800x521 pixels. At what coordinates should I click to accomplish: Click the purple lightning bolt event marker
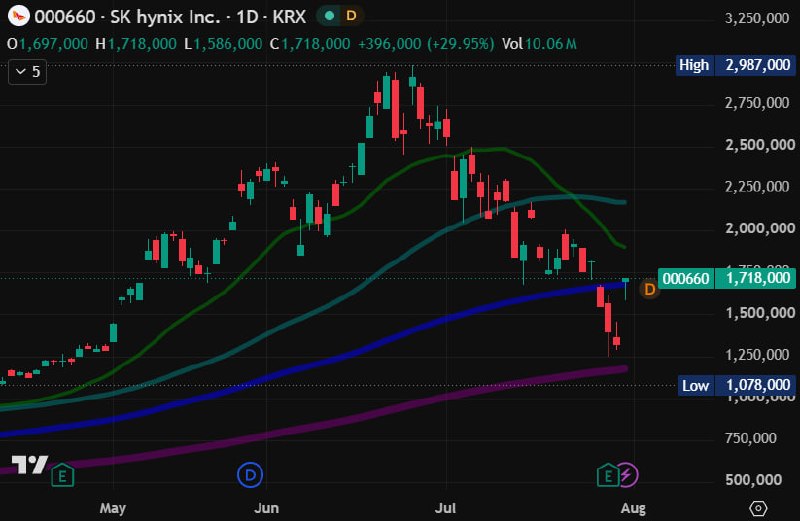[x=628, y=475]
